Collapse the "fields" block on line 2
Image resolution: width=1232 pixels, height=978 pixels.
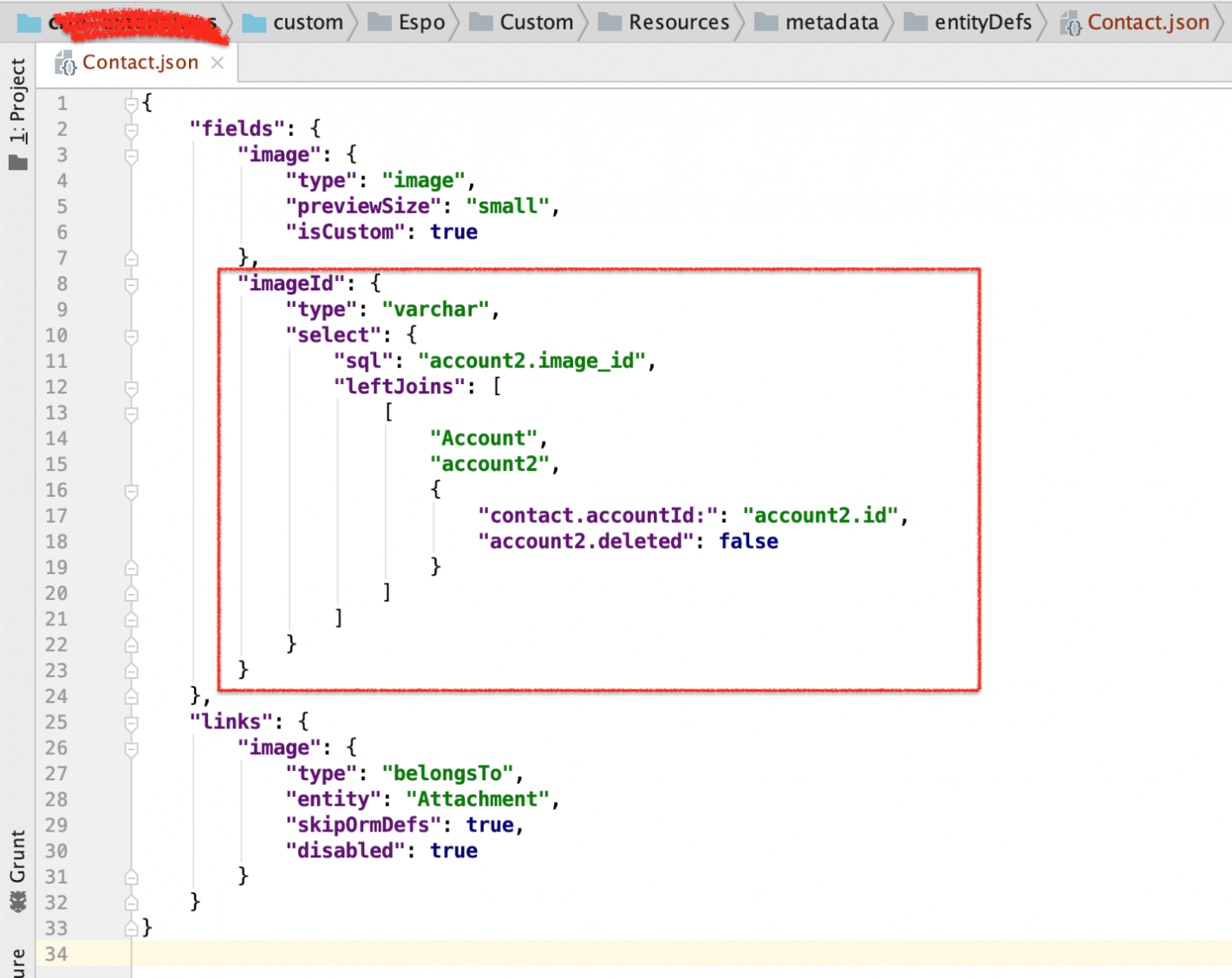click(131, 130)
